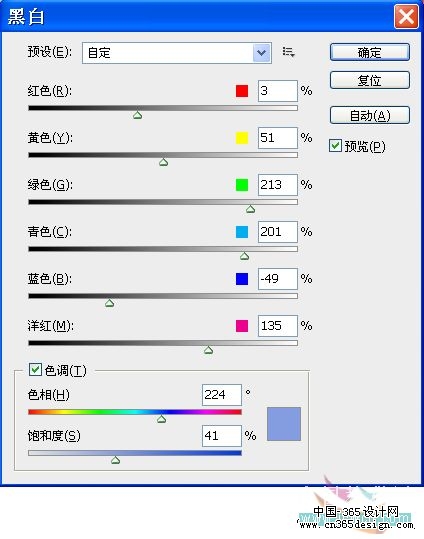
Task: Disable the 色调(T) tint checkbox
Action: (x=35, y=370)
